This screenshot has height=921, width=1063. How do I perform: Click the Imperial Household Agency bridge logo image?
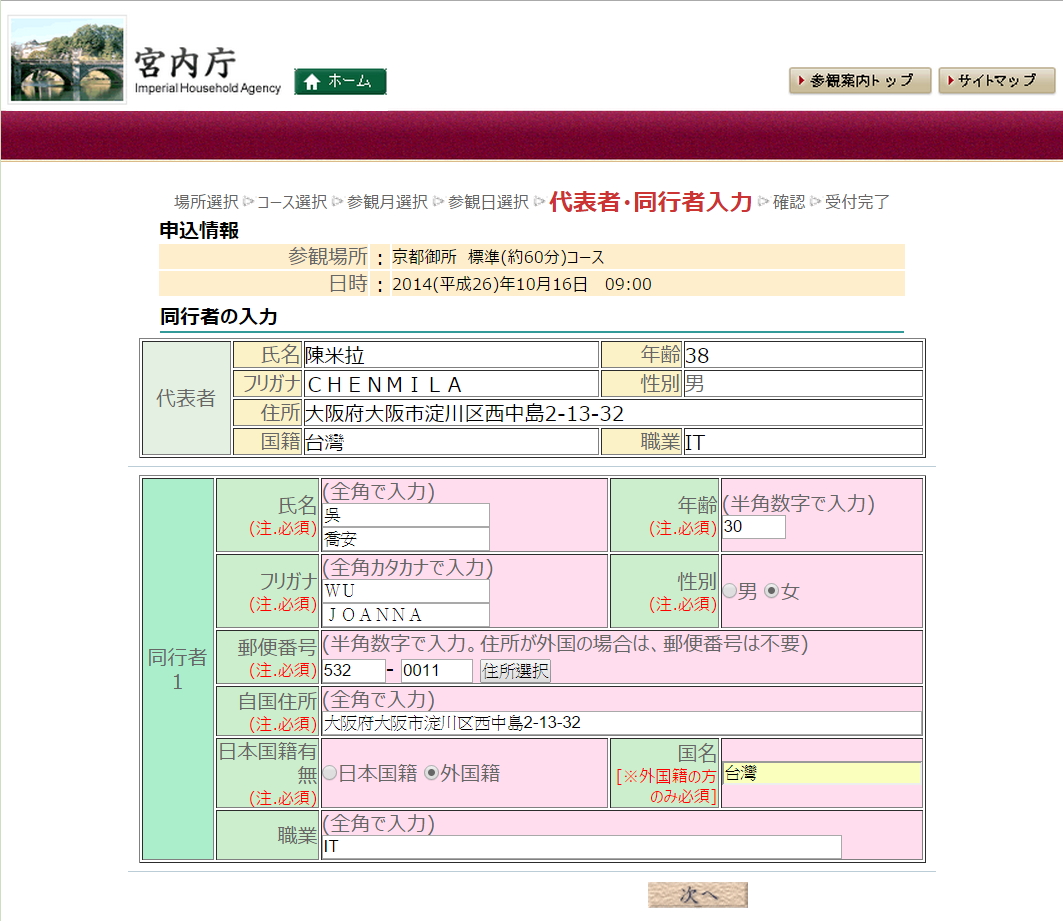click(68, 60)
